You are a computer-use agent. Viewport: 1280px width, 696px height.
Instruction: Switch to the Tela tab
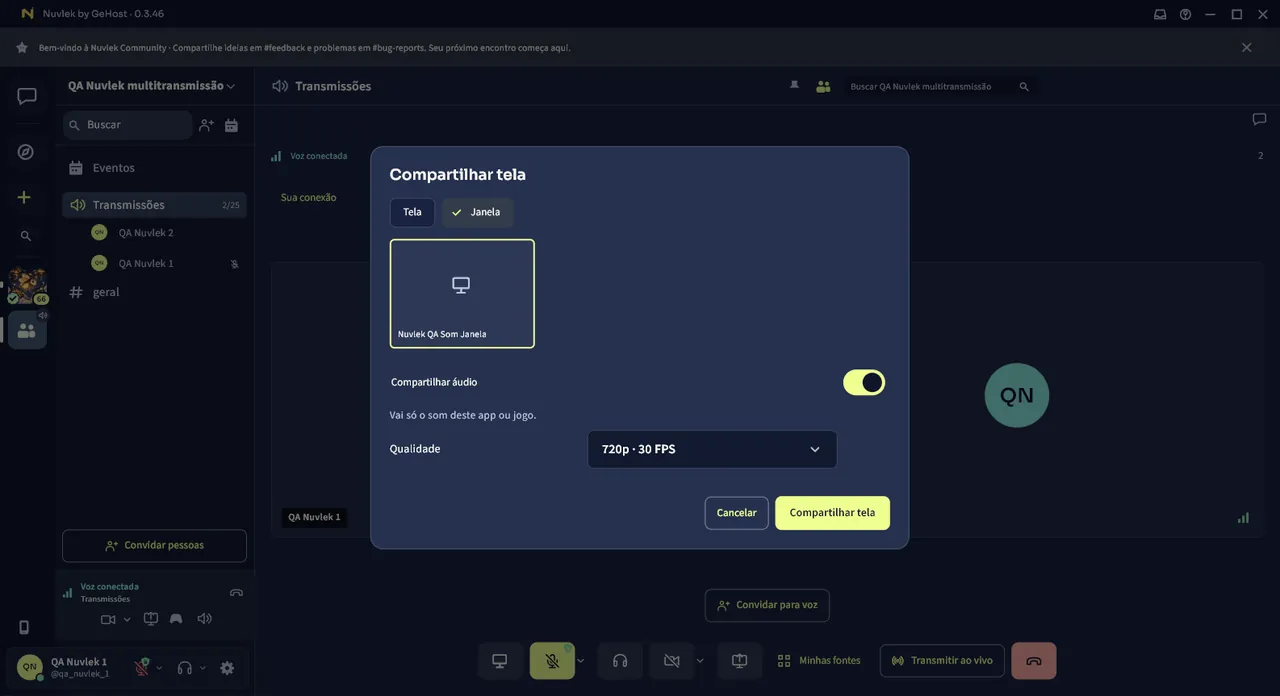[x=412, y=212]
